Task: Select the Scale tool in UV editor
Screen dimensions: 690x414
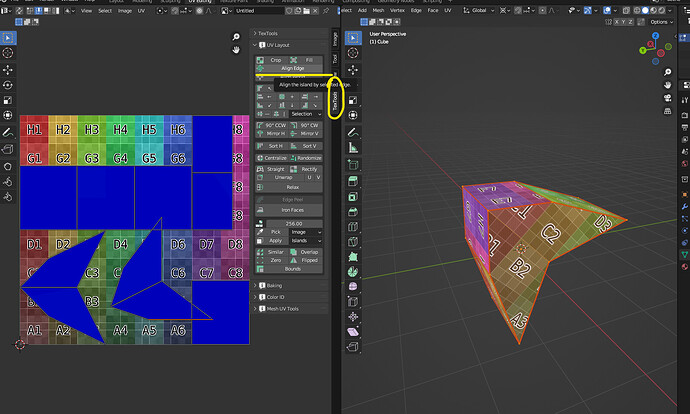Action: 8,100
